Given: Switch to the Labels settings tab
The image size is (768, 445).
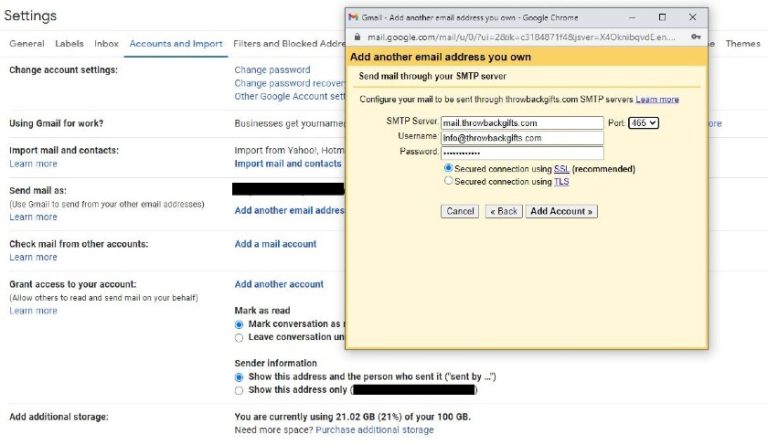Looking at the screenshot, I should click(69, 44).
